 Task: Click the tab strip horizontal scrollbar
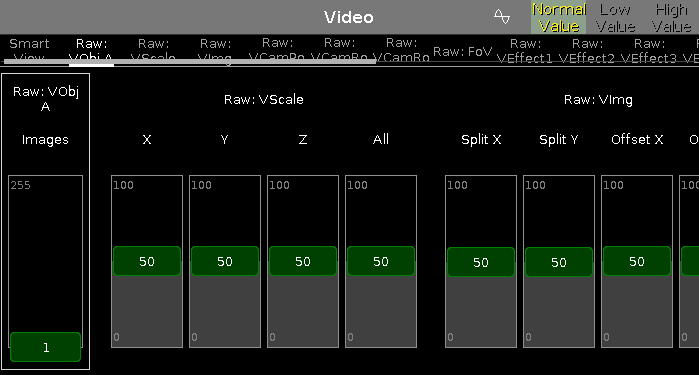pos(190,62)
